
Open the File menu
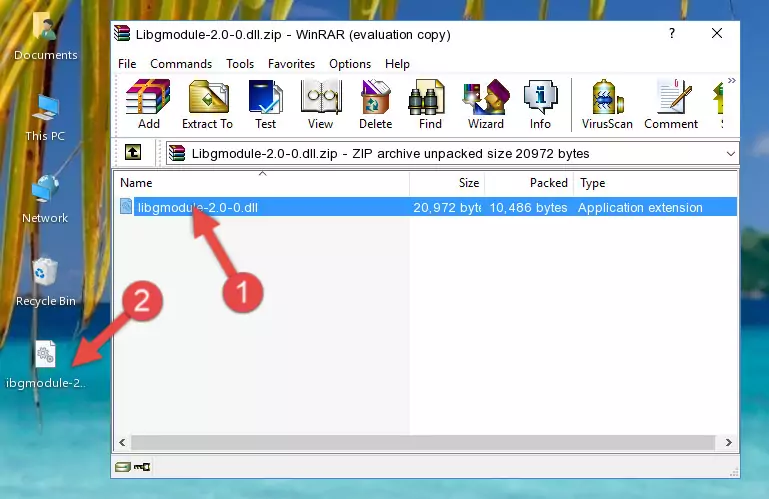click(x=127, y=64)
